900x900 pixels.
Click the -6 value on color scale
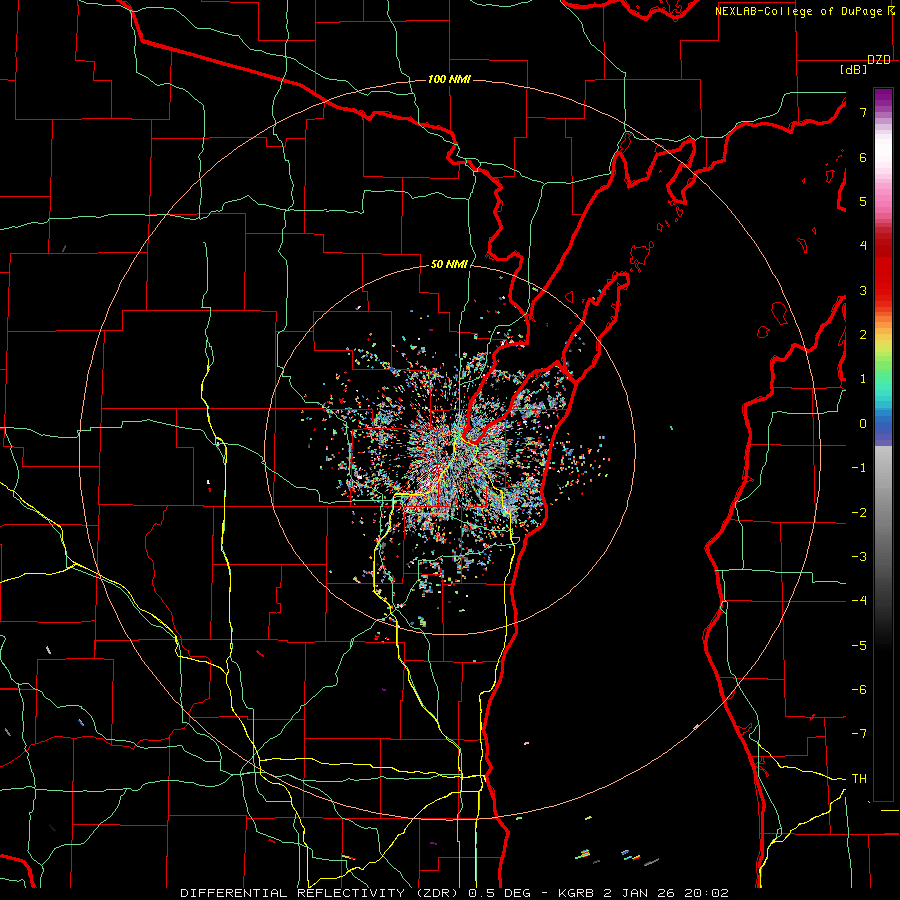point(859,690)
